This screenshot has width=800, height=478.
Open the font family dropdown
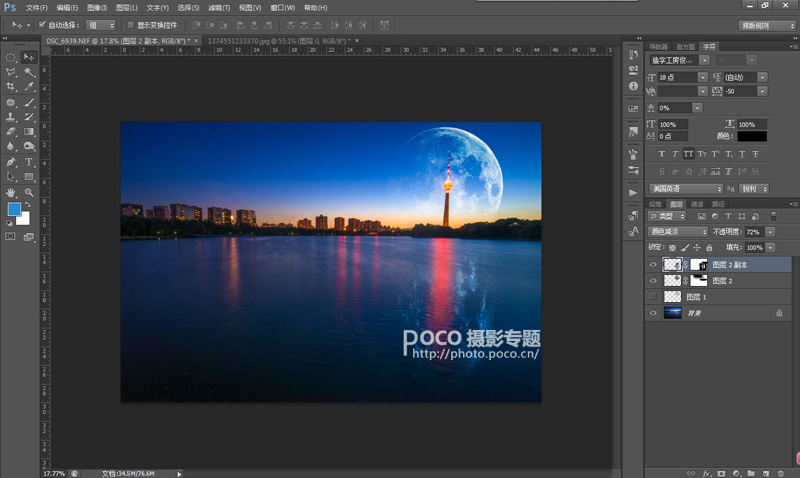tap(704, 60)
